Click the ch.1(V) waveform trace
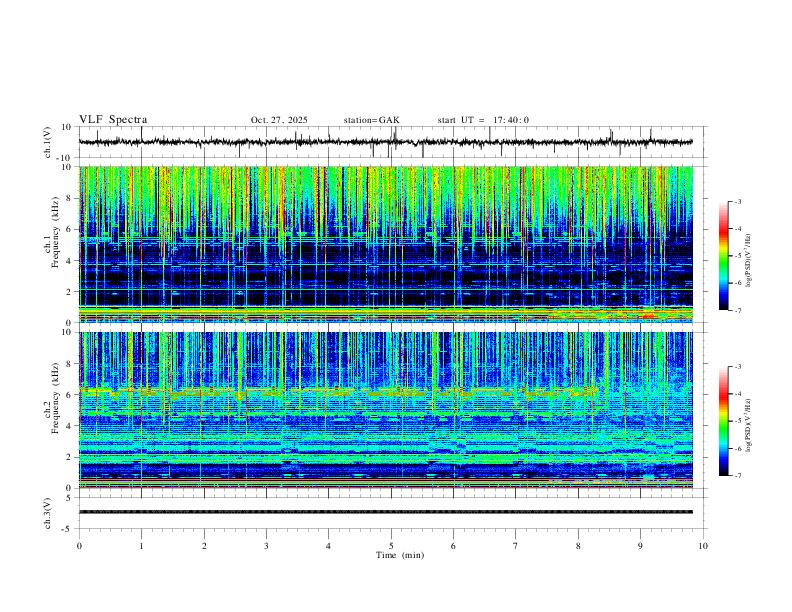This screenshot has width=792, height=612. pyautogui.click(x=386, y=142)
